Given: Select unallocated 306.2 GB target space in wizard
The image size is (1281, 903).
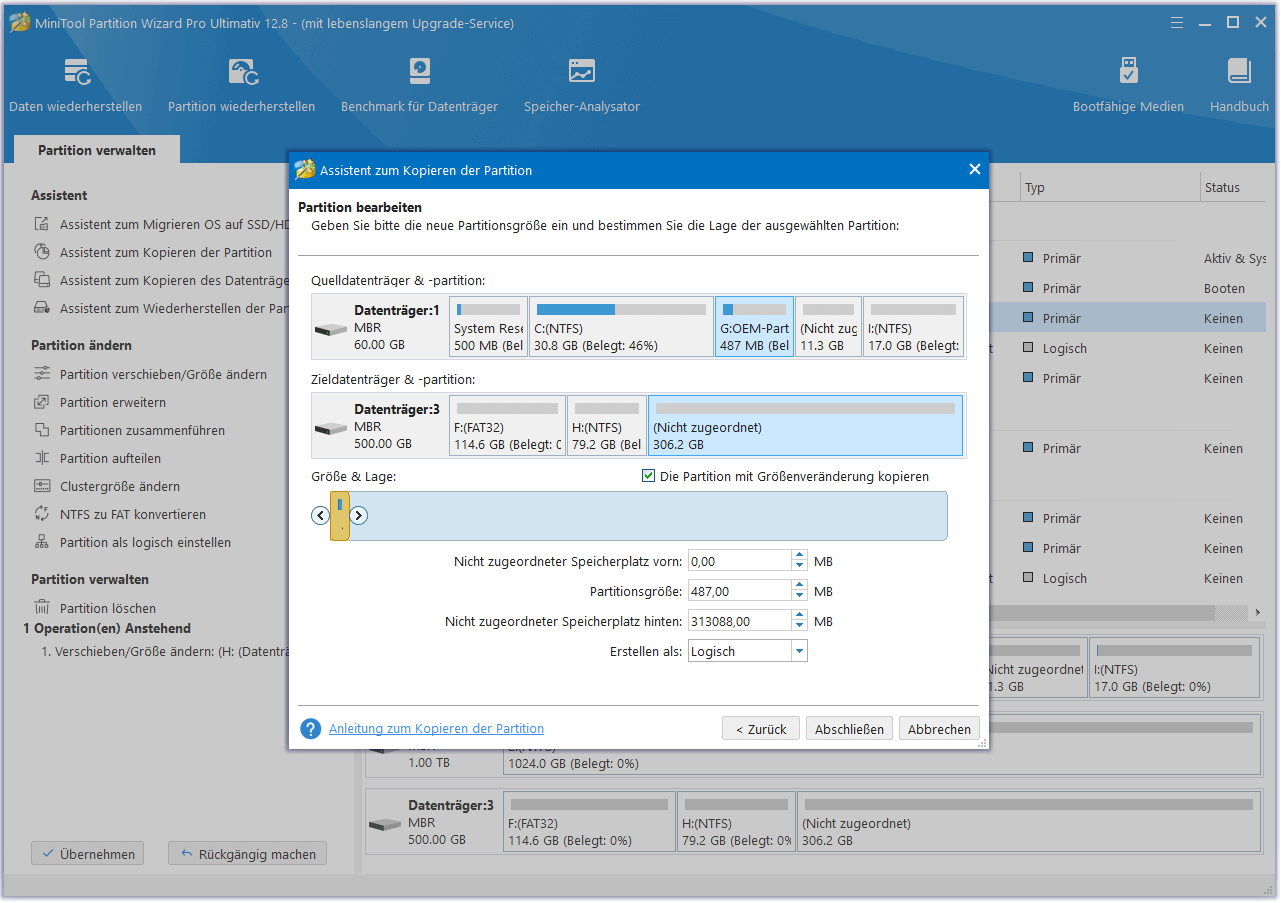Looking at the screenshot, I should point(806,425).
